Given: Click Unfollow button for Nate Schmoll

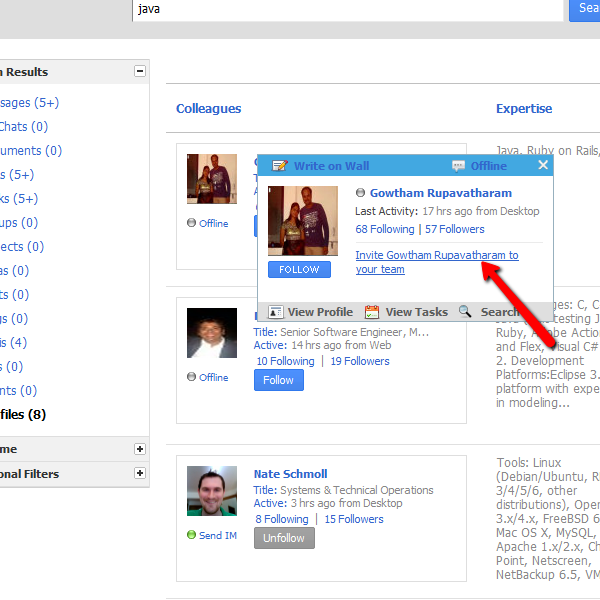Looking at the screenshot, I should [x=284, y=538].
